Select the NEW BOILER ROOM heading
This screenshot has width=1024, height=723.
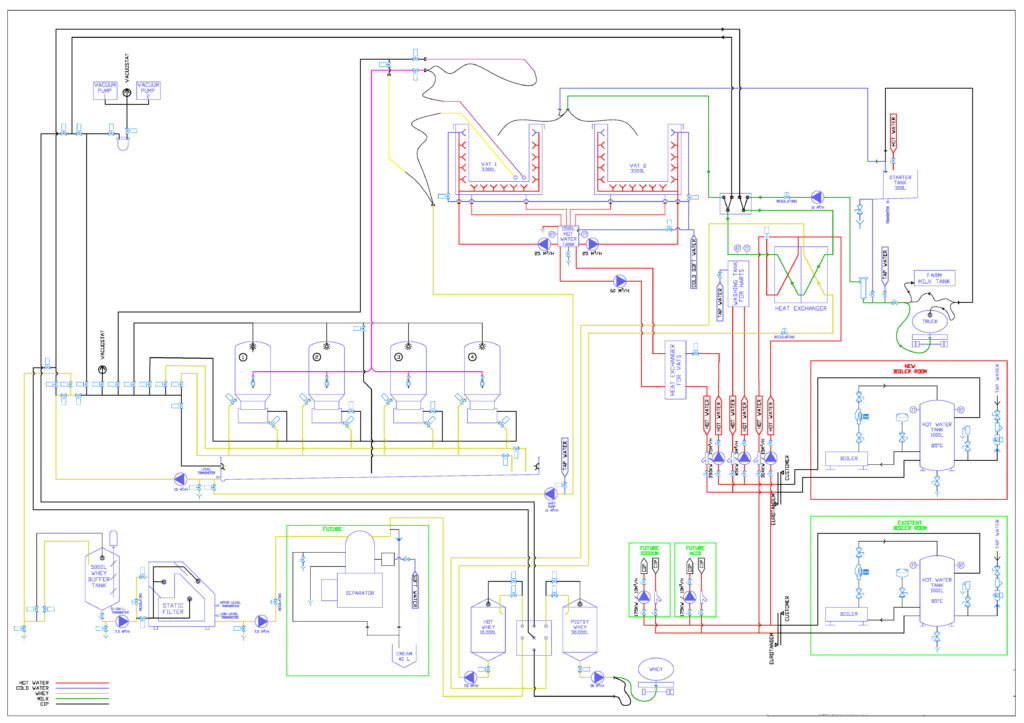tap(909, 368)
